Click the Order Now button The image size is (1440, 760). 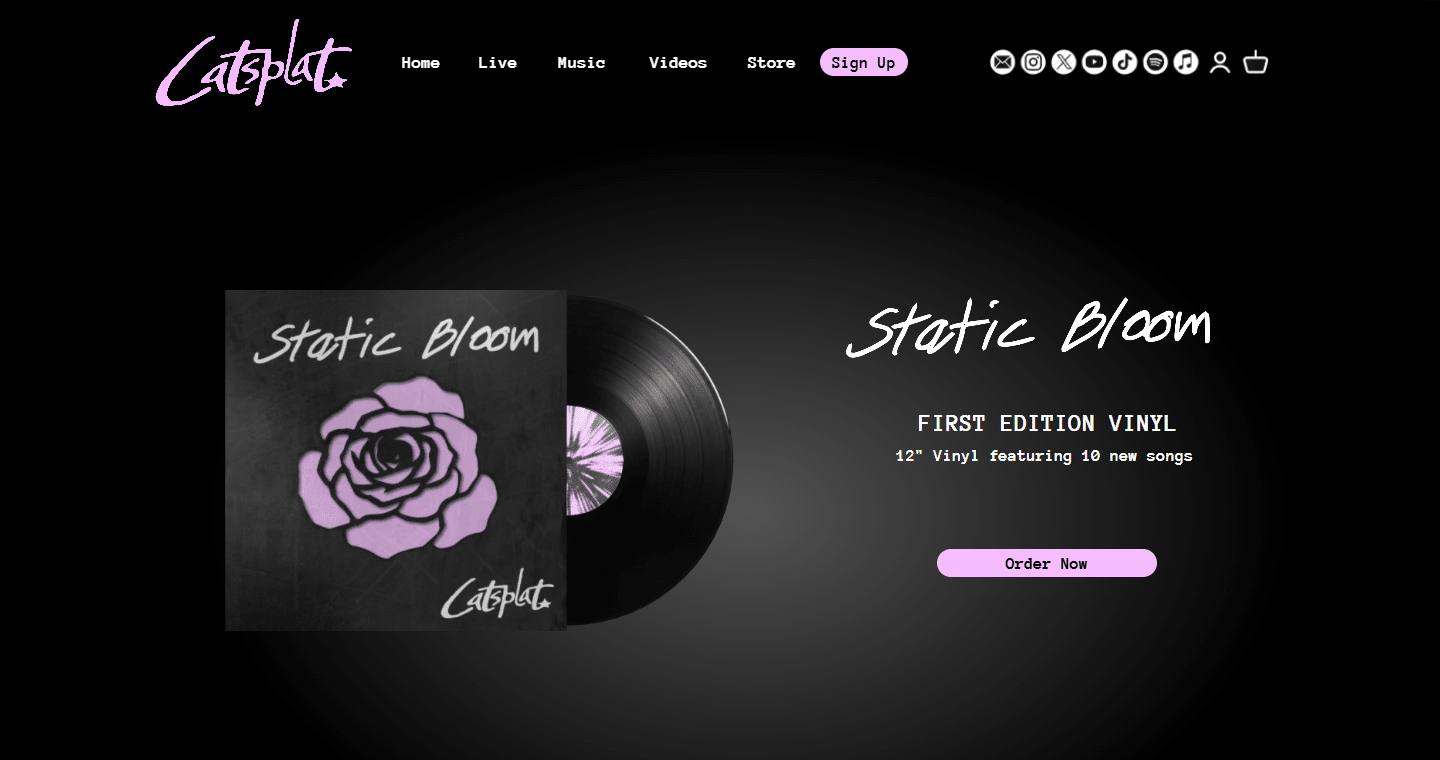tap(1047, 563)
